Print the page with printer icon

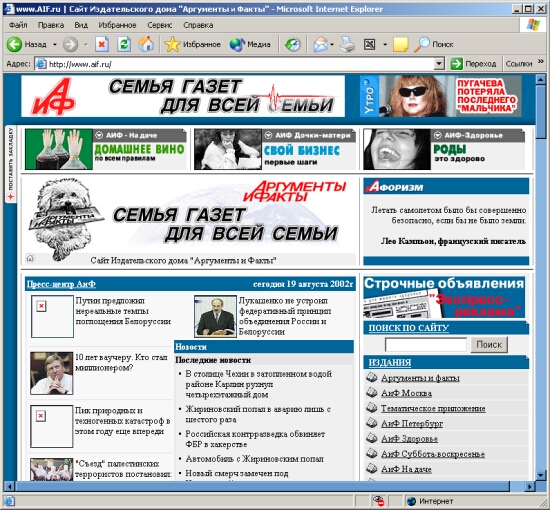point(348,45)
